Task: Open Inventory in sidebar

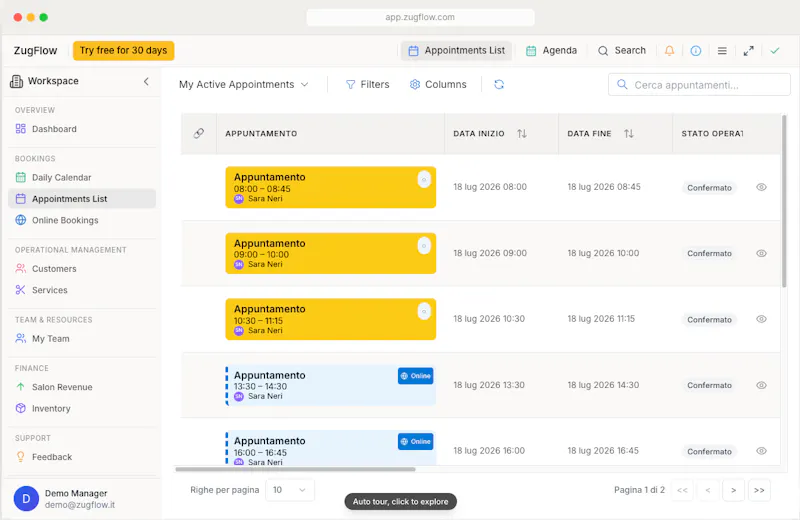Action: click(x=82, y=409)
